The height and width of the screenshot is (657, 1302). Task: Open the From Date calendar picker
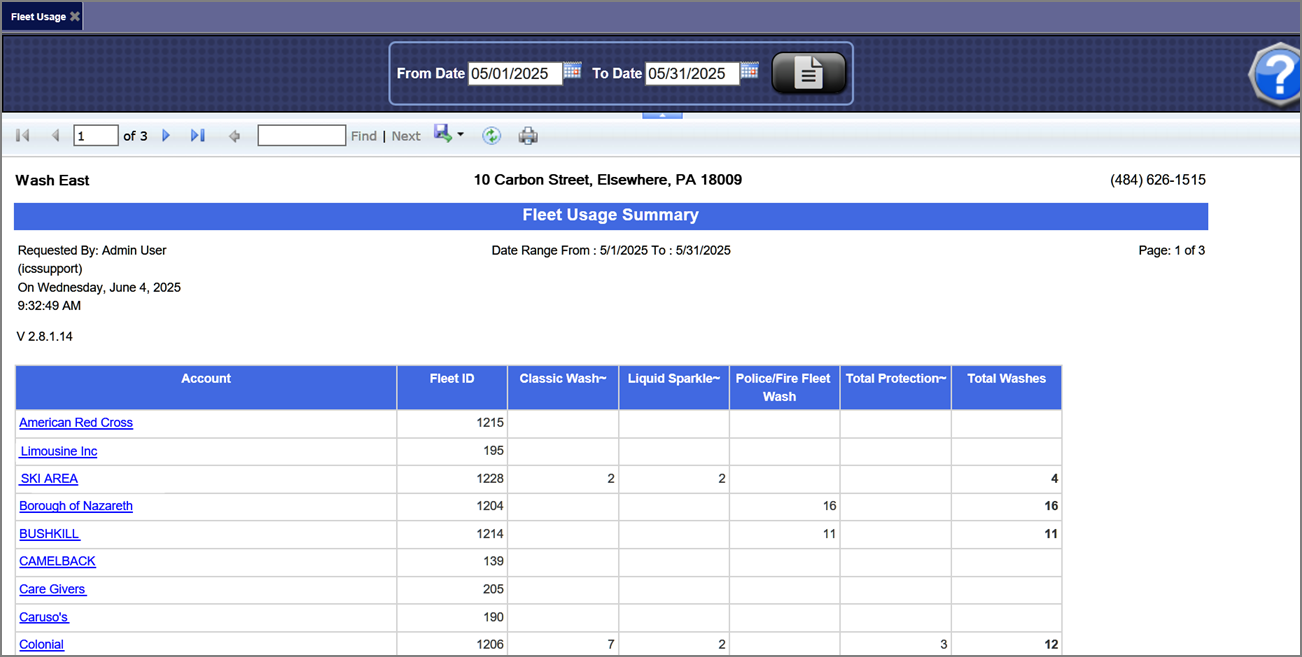[x=572, y=71]
